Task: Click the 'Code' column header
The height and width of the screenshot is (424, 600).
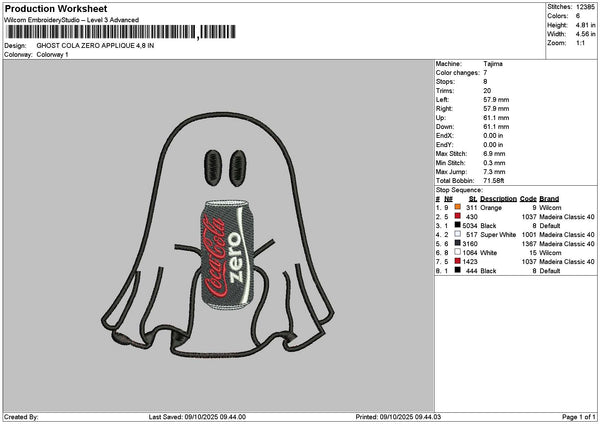Action: pos(528,199)
